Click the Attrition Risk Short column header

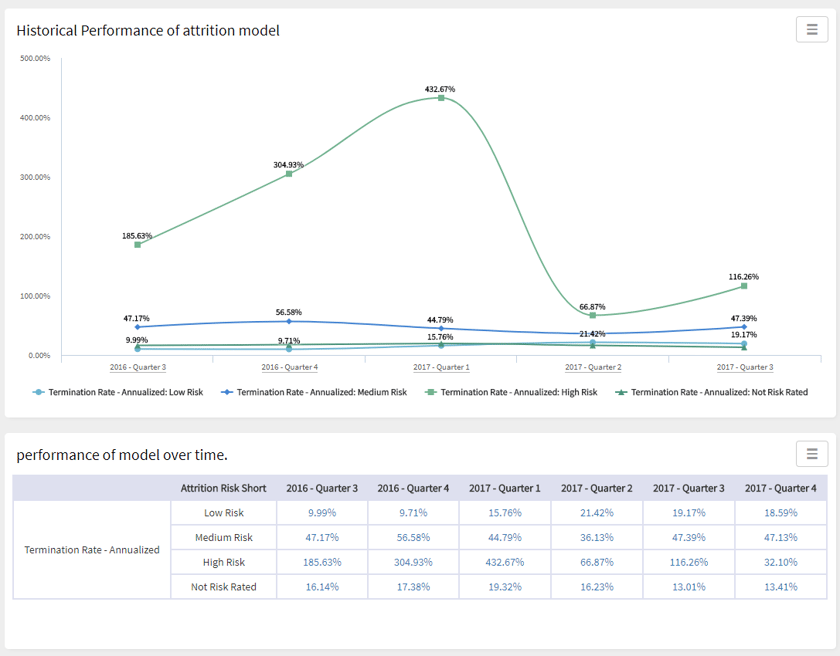click(x=223, y=488)
